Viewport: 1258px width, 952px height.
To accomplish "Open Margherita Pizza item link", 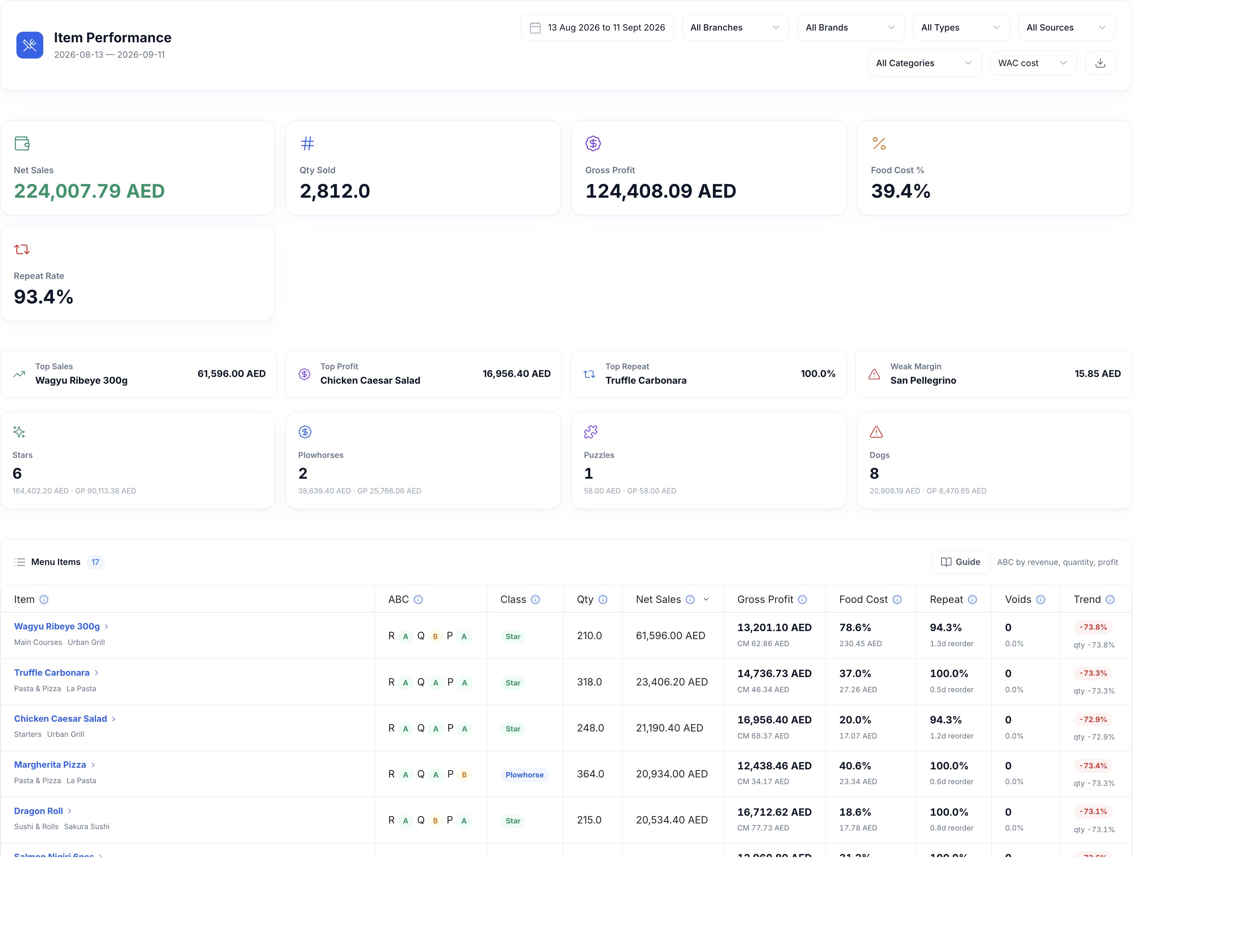I will point(55,765).
